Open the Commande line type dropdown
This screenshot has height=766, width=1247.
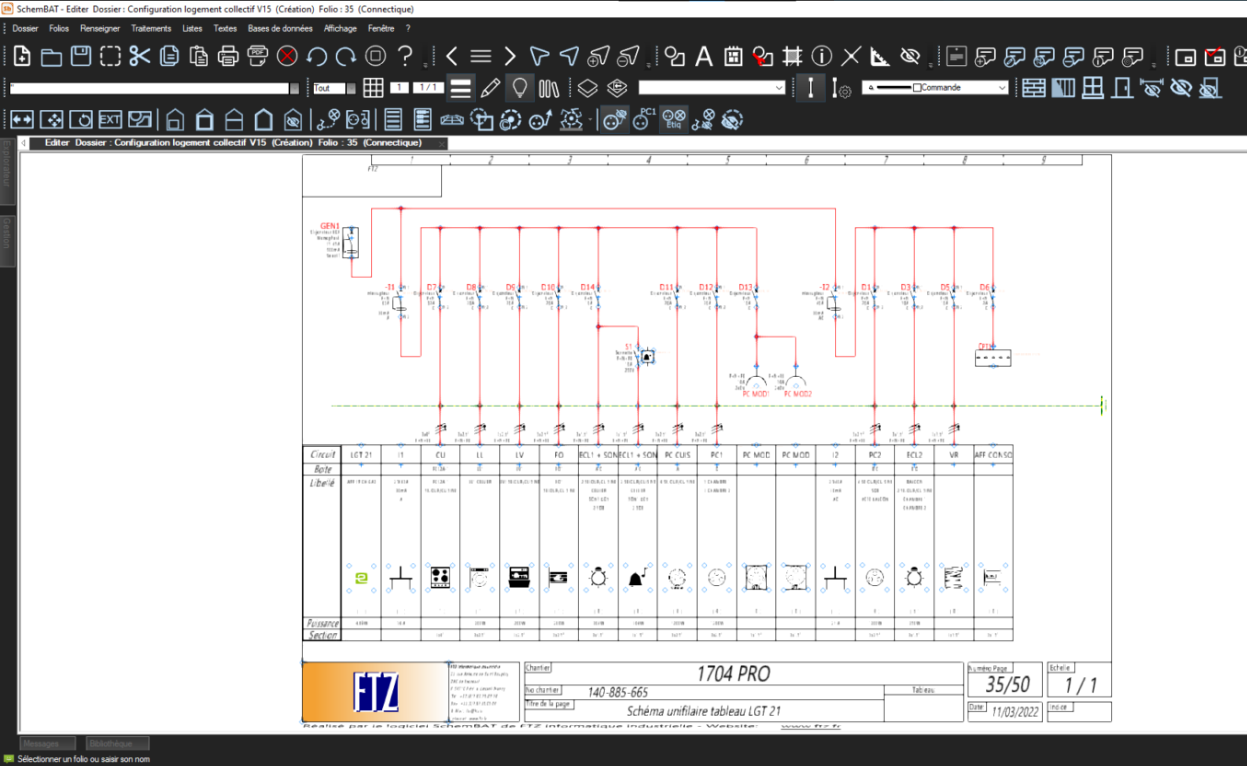pyautogui.click(x=935, y=88)
